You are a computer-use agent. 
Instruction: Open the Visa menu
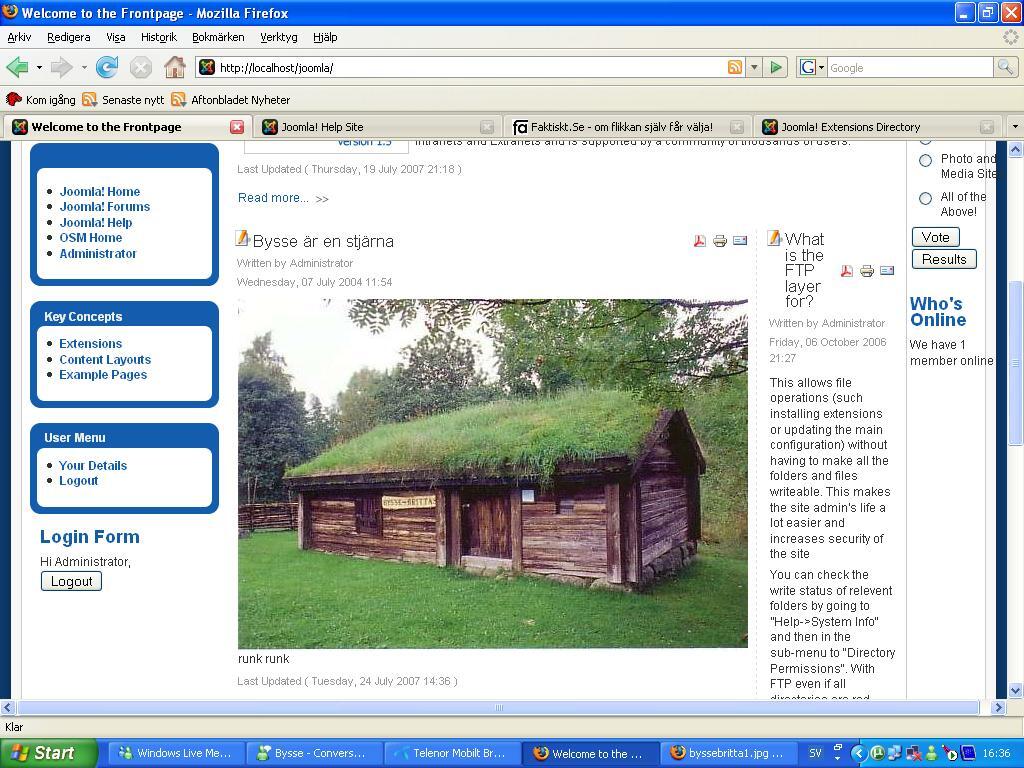(116, 37)
